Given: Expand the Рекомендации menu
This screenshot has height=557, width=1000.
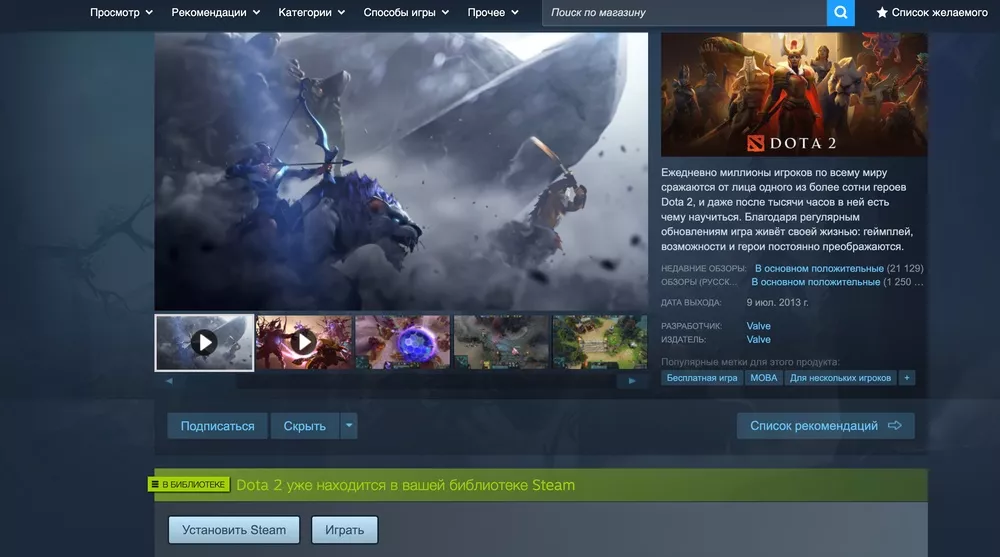Looking at the screenshot, I should [x=216, y=12].
